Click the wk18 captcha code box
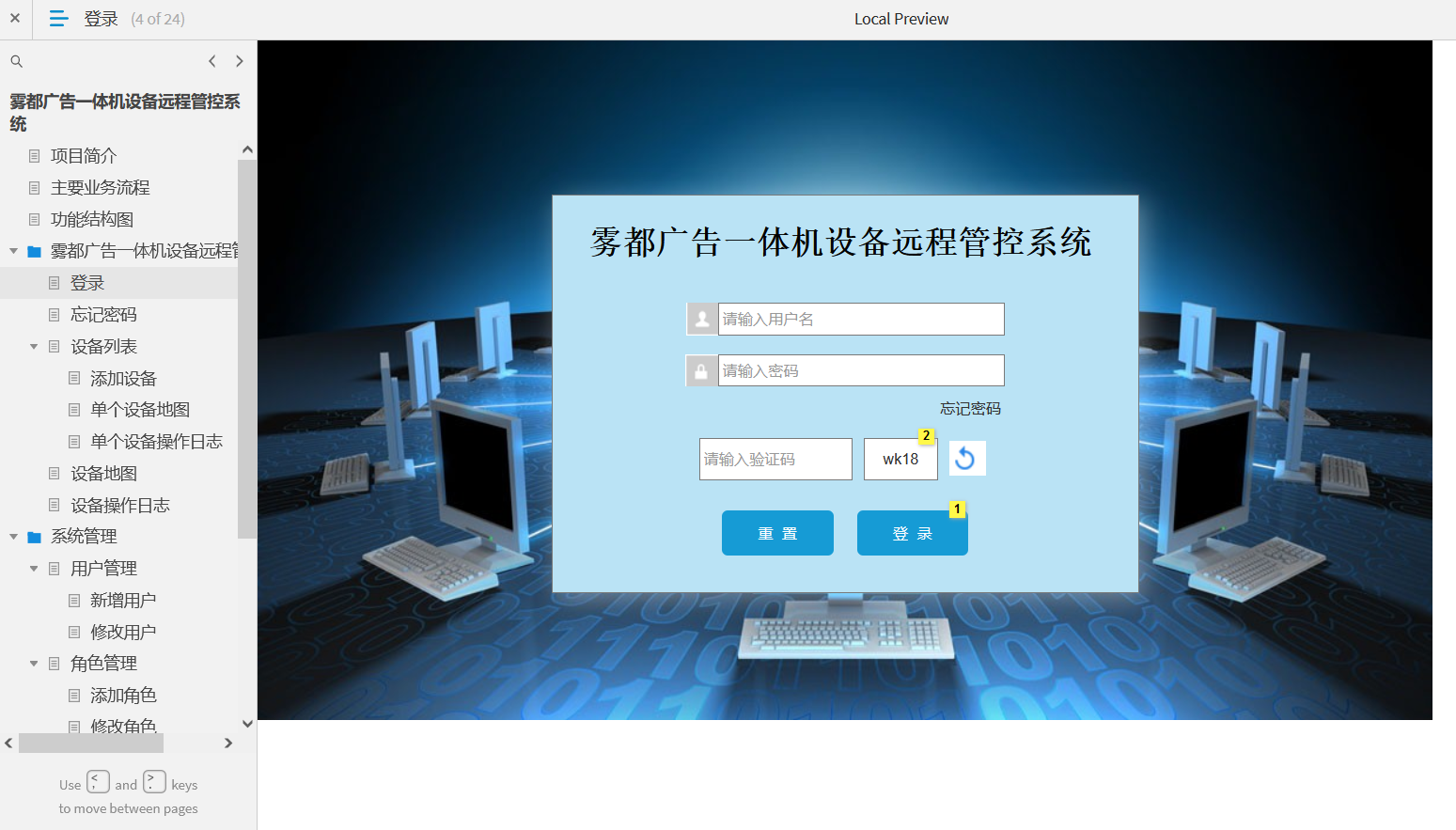This screenshot has height=830, width=1456. 900,460
